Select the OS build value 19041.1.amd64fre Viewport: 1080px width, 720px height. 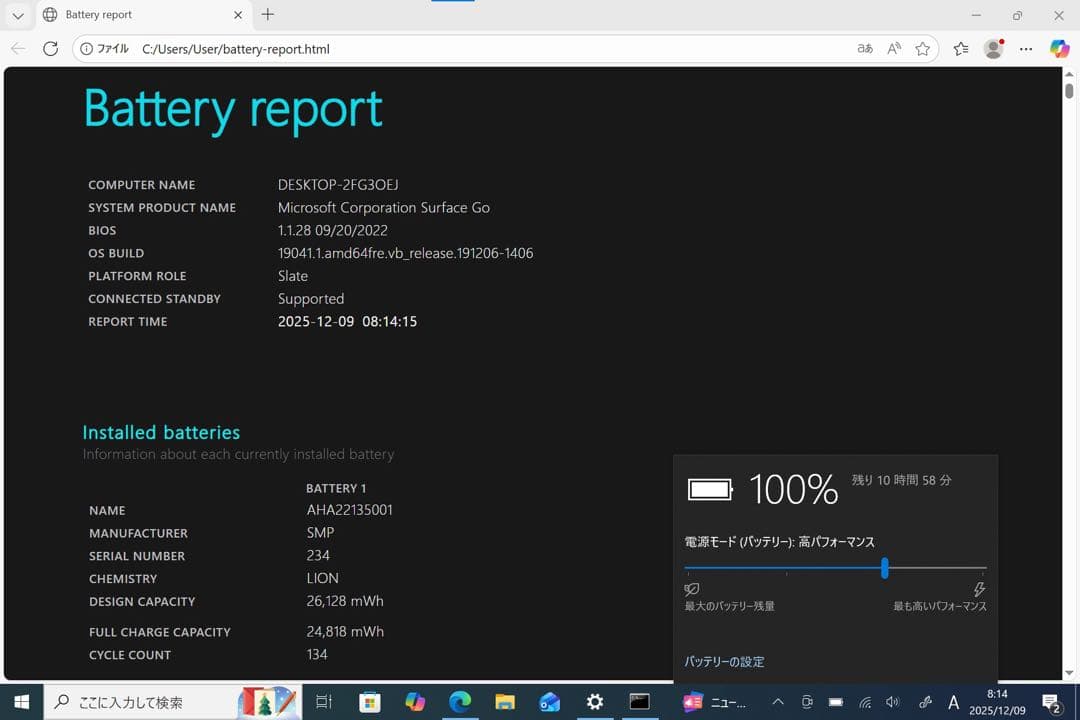pos(405,253)
